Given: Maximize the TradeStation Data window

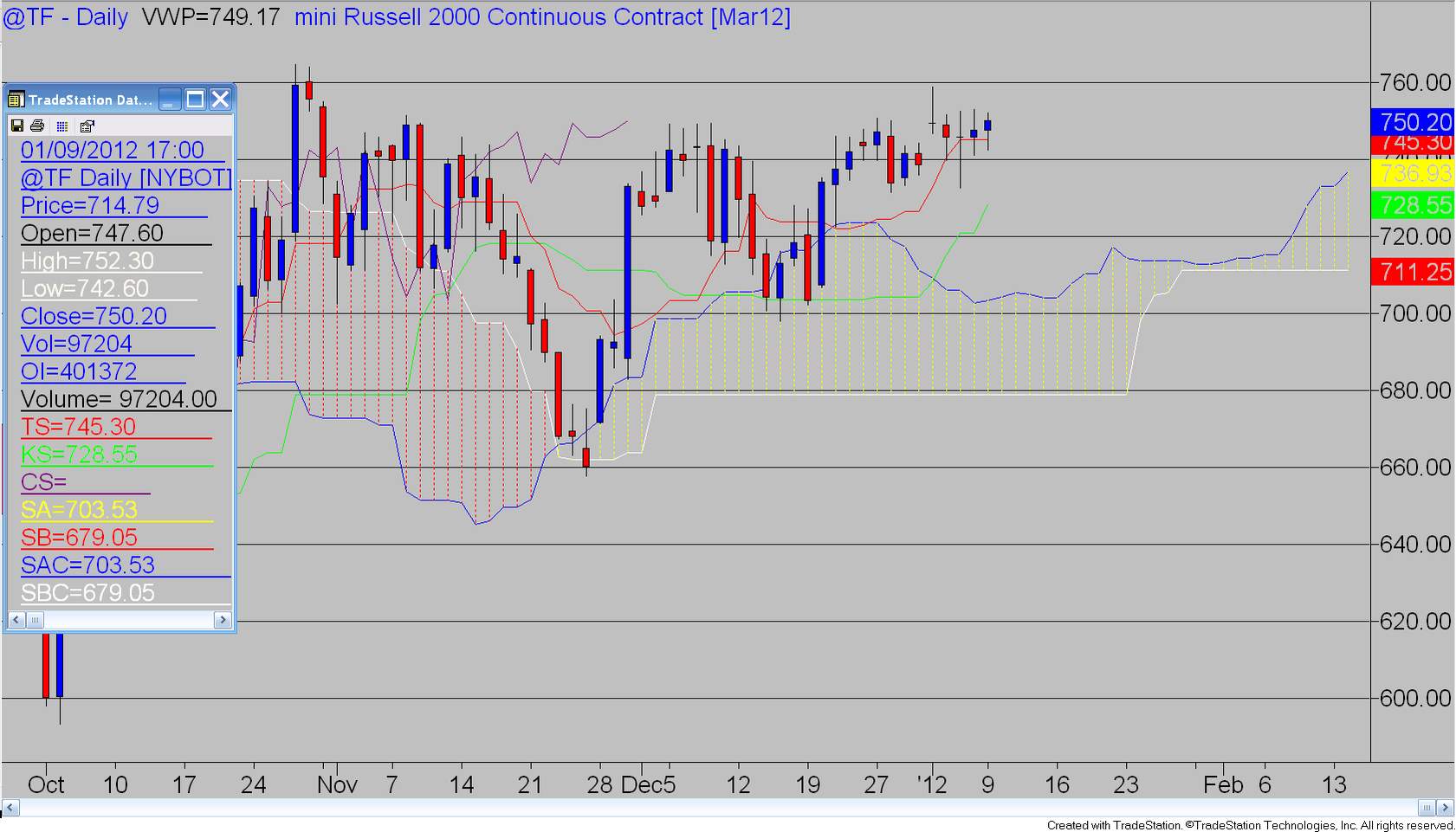Looking at the screenshot, I should coord(195,100).
